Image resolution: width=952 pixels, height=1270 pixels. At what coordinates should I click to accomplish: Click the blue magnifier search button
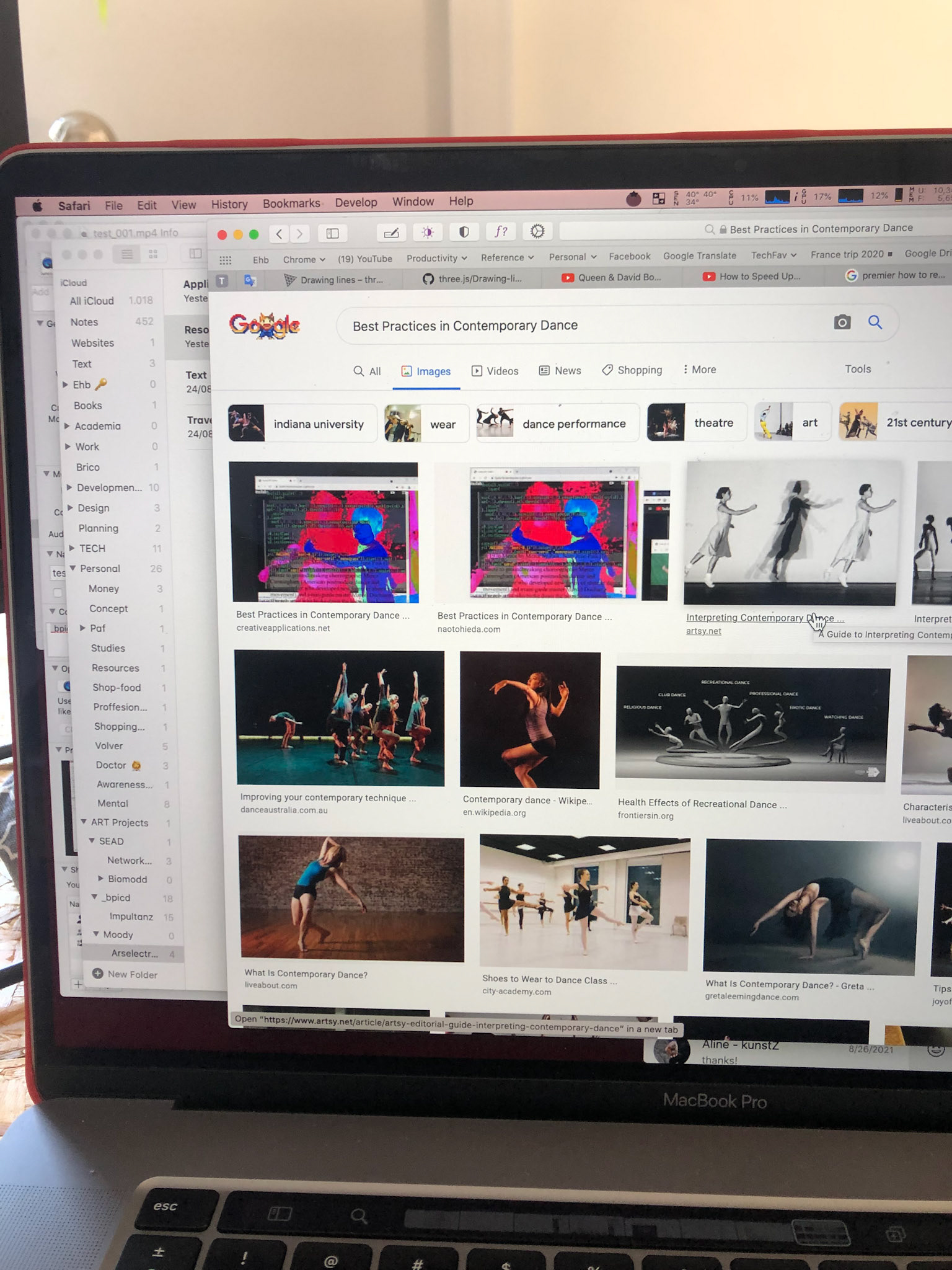pyautogui.click(x=875, y=321)
